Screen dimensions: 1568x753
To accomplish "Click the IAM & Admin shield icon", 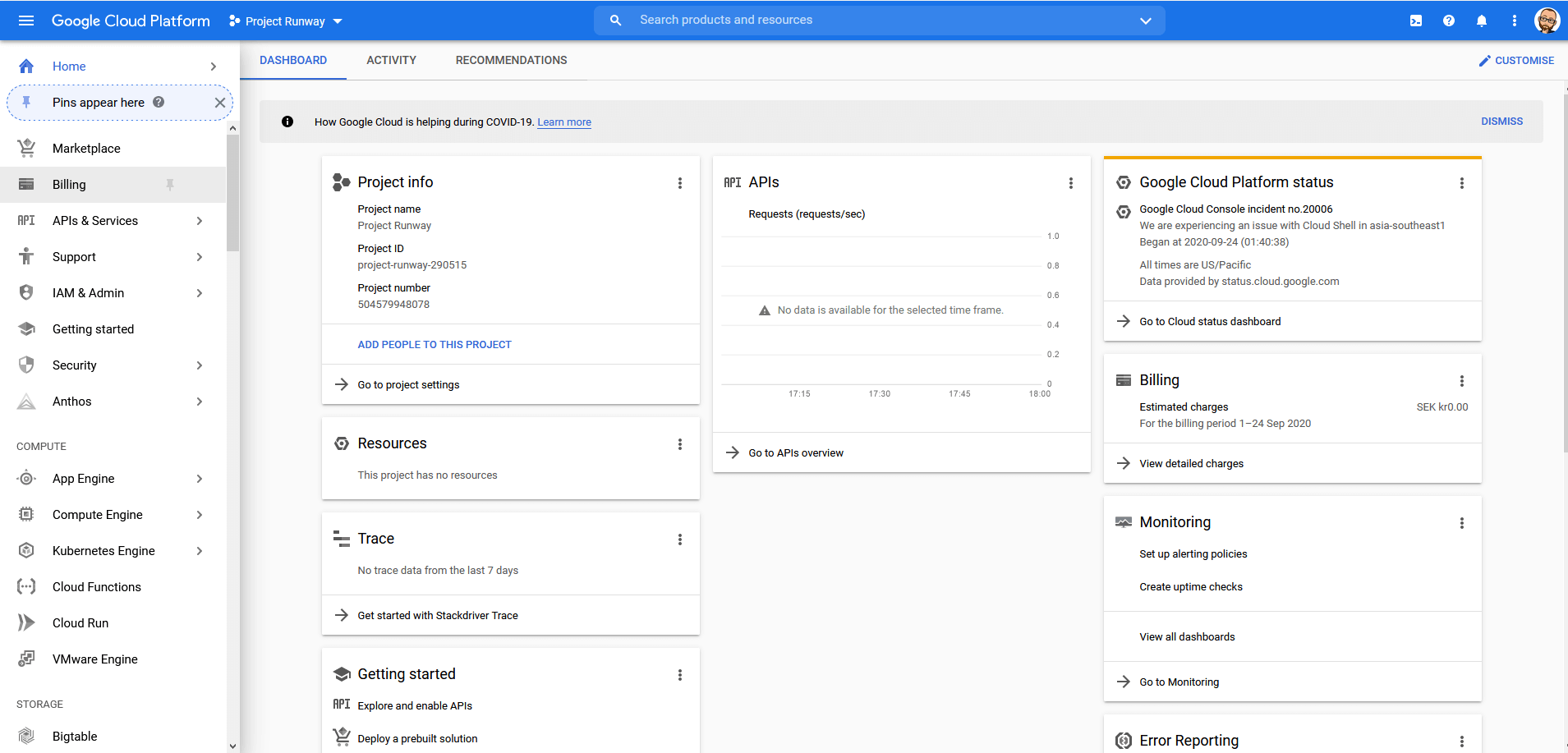I will (26, 293).
